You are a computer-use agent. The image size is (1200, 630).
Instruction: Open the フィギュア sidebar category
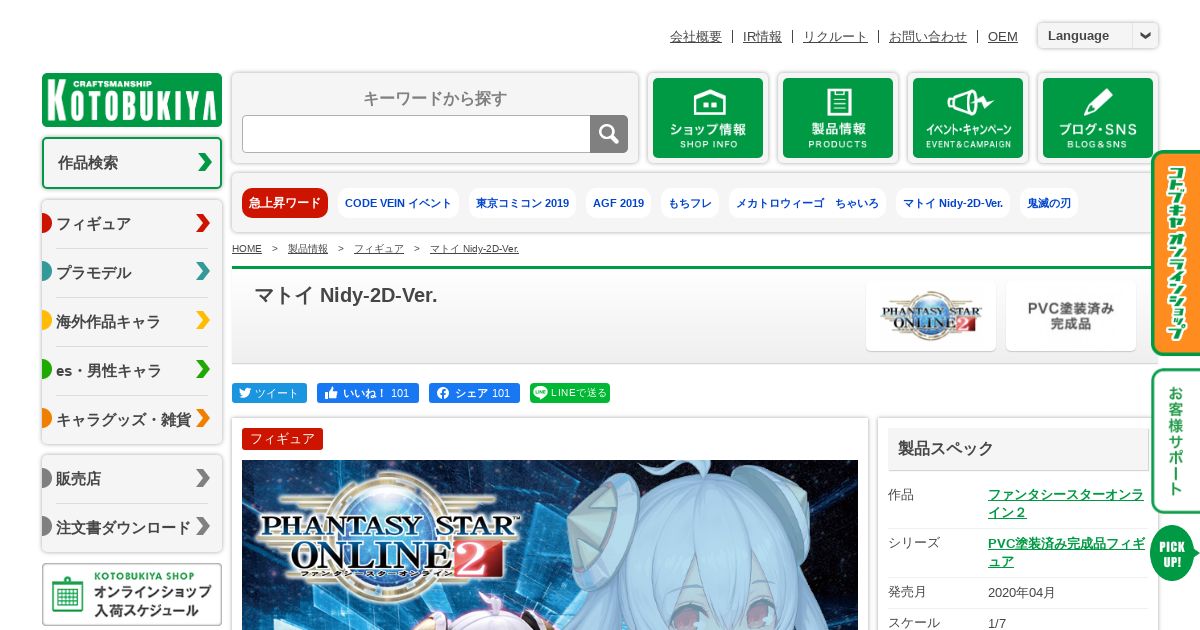coord(132,223)
